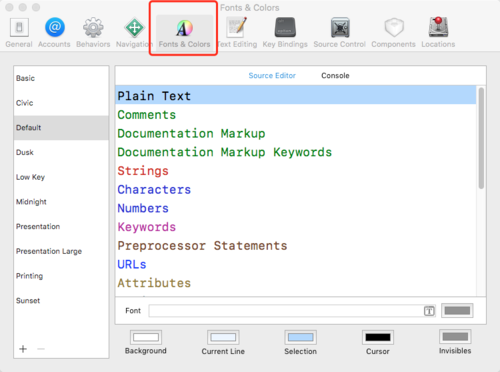This screenshot has height=372, width=500.
Task: Click the font picker T icon
Action: 429,311
